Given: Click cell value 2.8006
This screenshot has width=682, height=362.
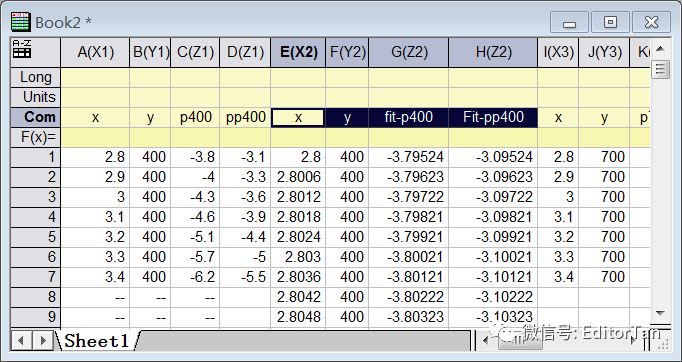Looking at the screenshot, I should 299,177.
